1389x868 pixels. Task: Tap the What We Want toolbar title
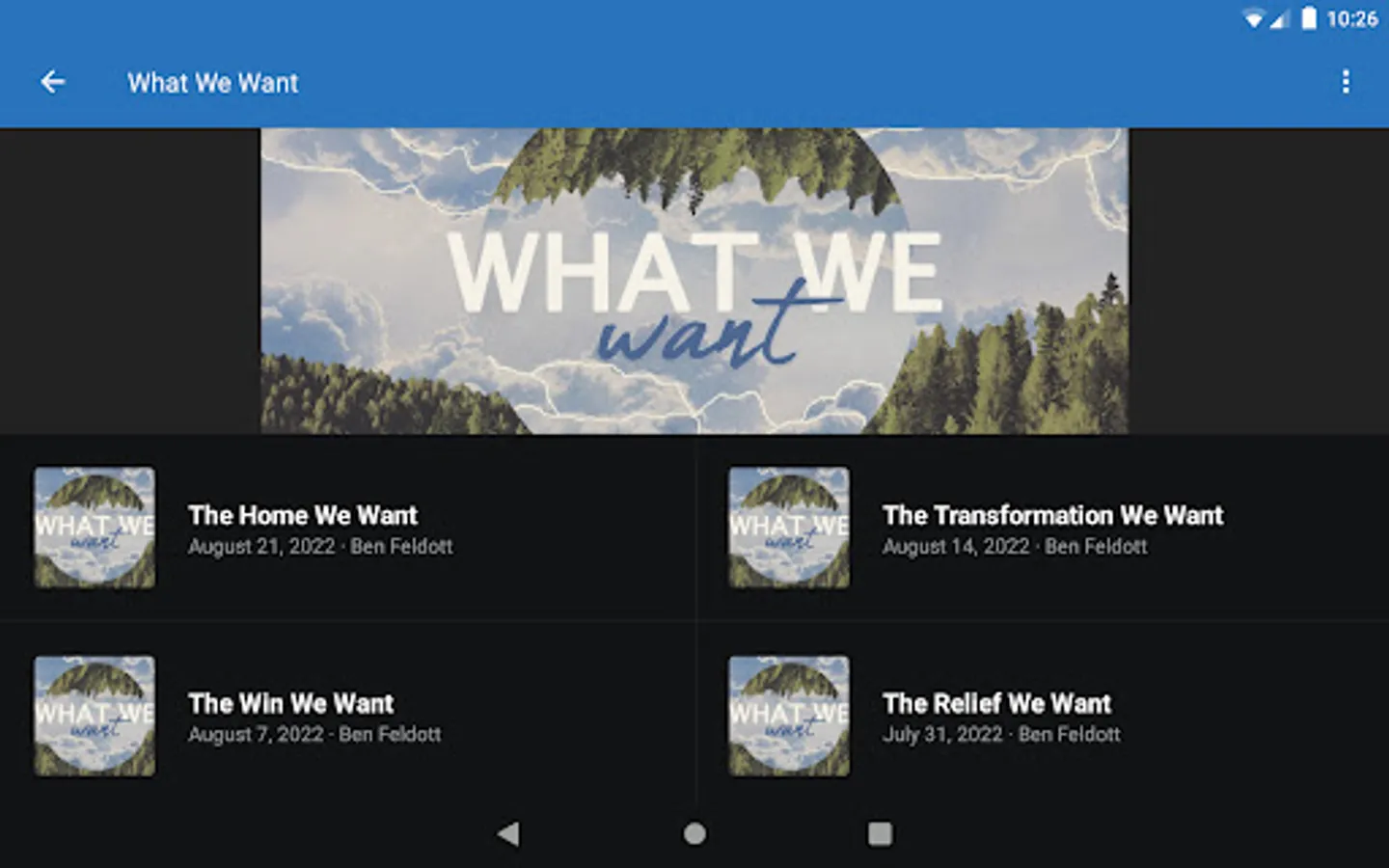(213, 83)
